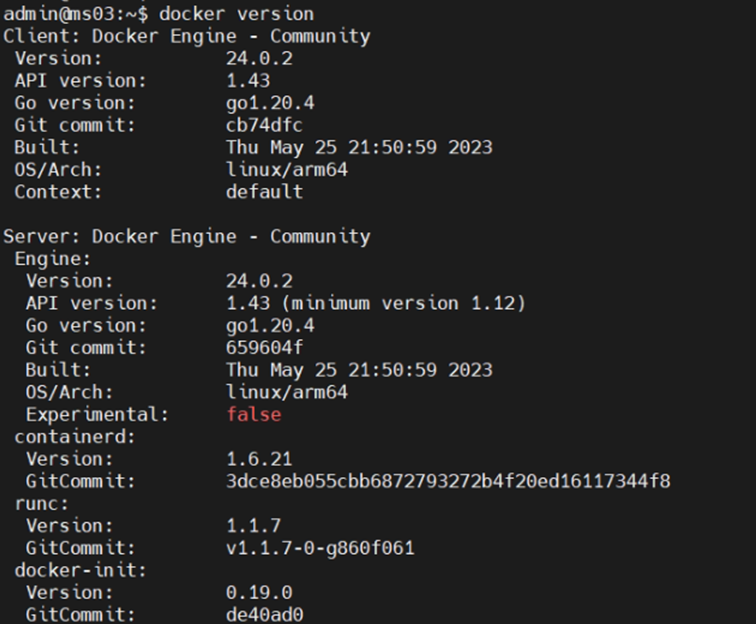Click the containerd Version 1.6.21
This screenshot has width=756, height=624.
[x=259, y=459]
